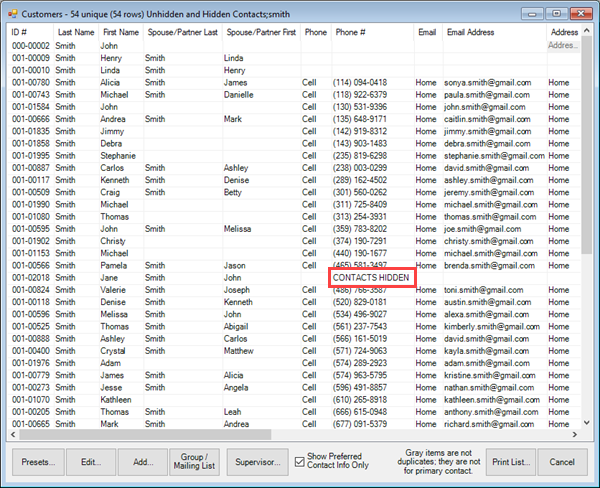Click the sonya.smith@gmail.com email cell

[x=487, y=83]
